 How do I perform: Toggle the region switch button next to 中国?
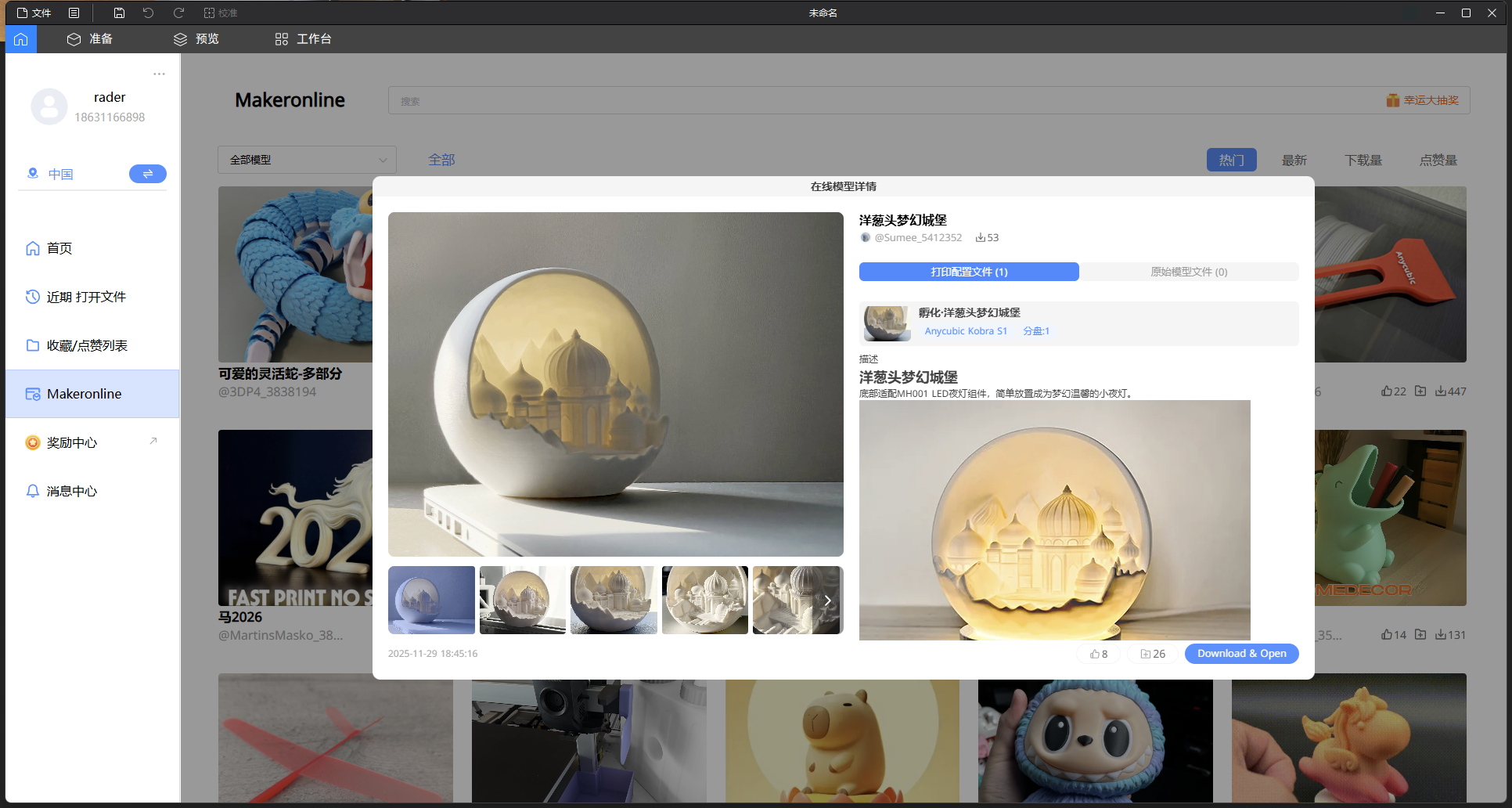pyautogui.click(x=148, y=174)
